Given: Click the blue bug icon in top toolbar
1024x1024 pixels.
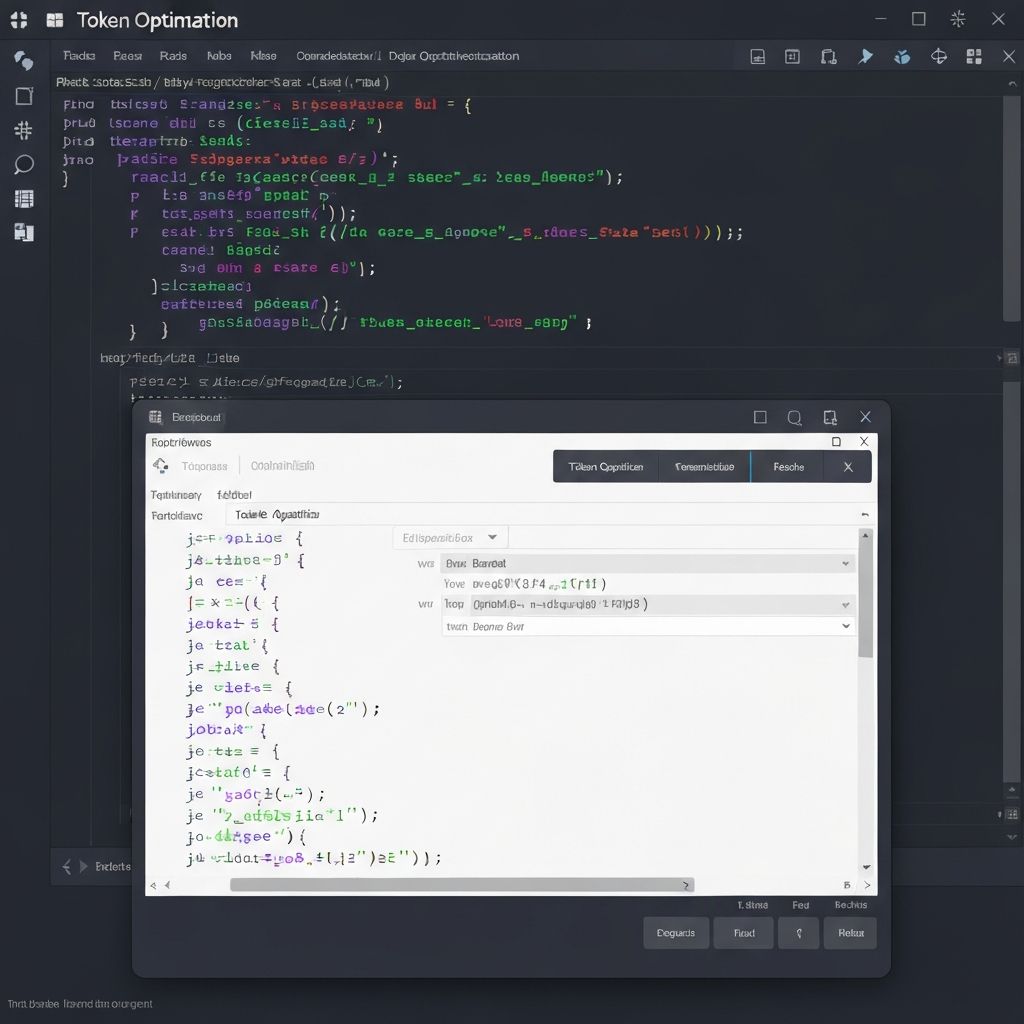Looking at the screenshot, I should [902, 57].
